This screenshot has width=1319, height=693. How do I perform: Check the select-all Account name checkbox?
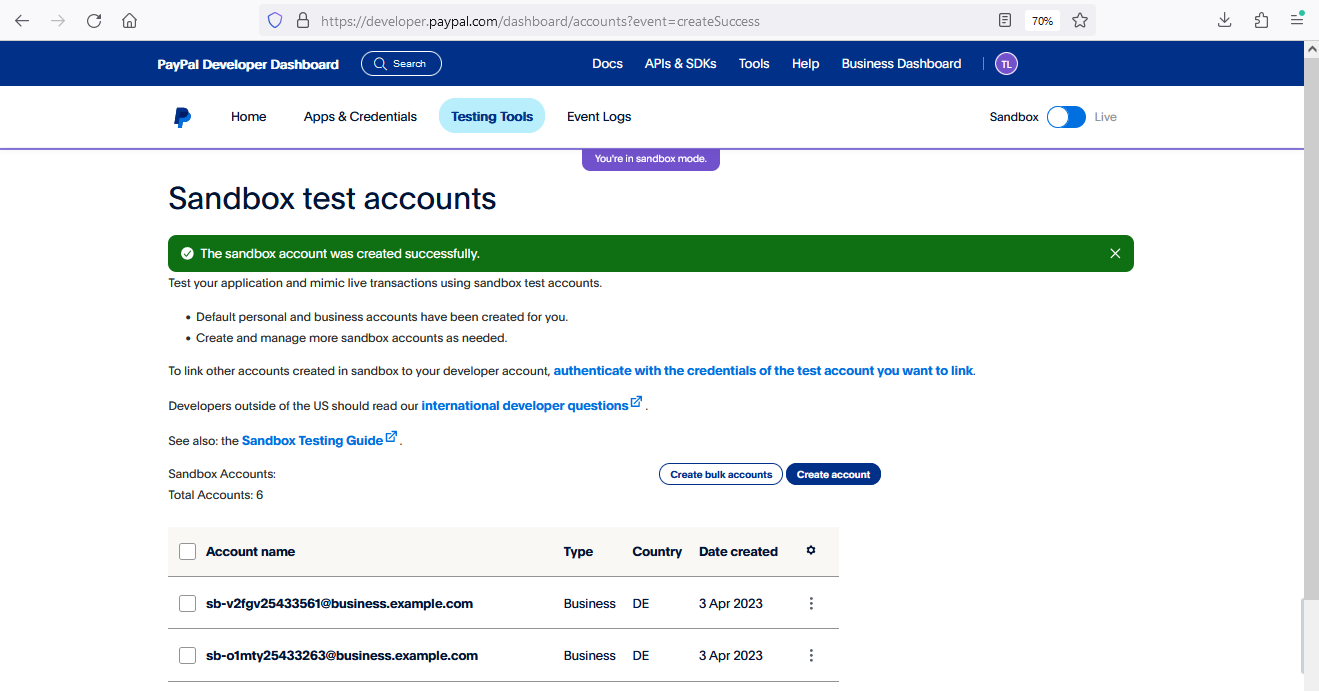click(187, 552)
